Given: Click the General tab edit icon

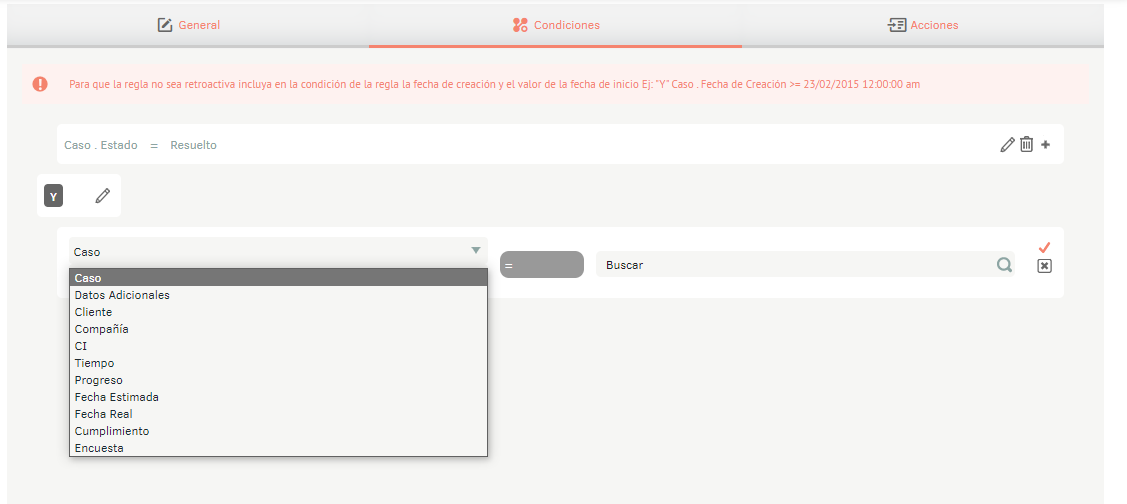Looking at the screenshot, I should coord(165,25).
